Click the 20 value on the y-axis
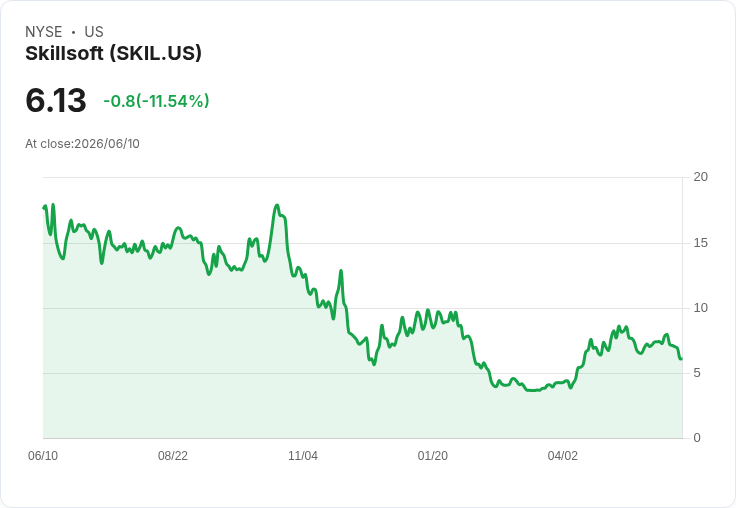This screenshot has height=508, width=736. [x=701, y=177]
